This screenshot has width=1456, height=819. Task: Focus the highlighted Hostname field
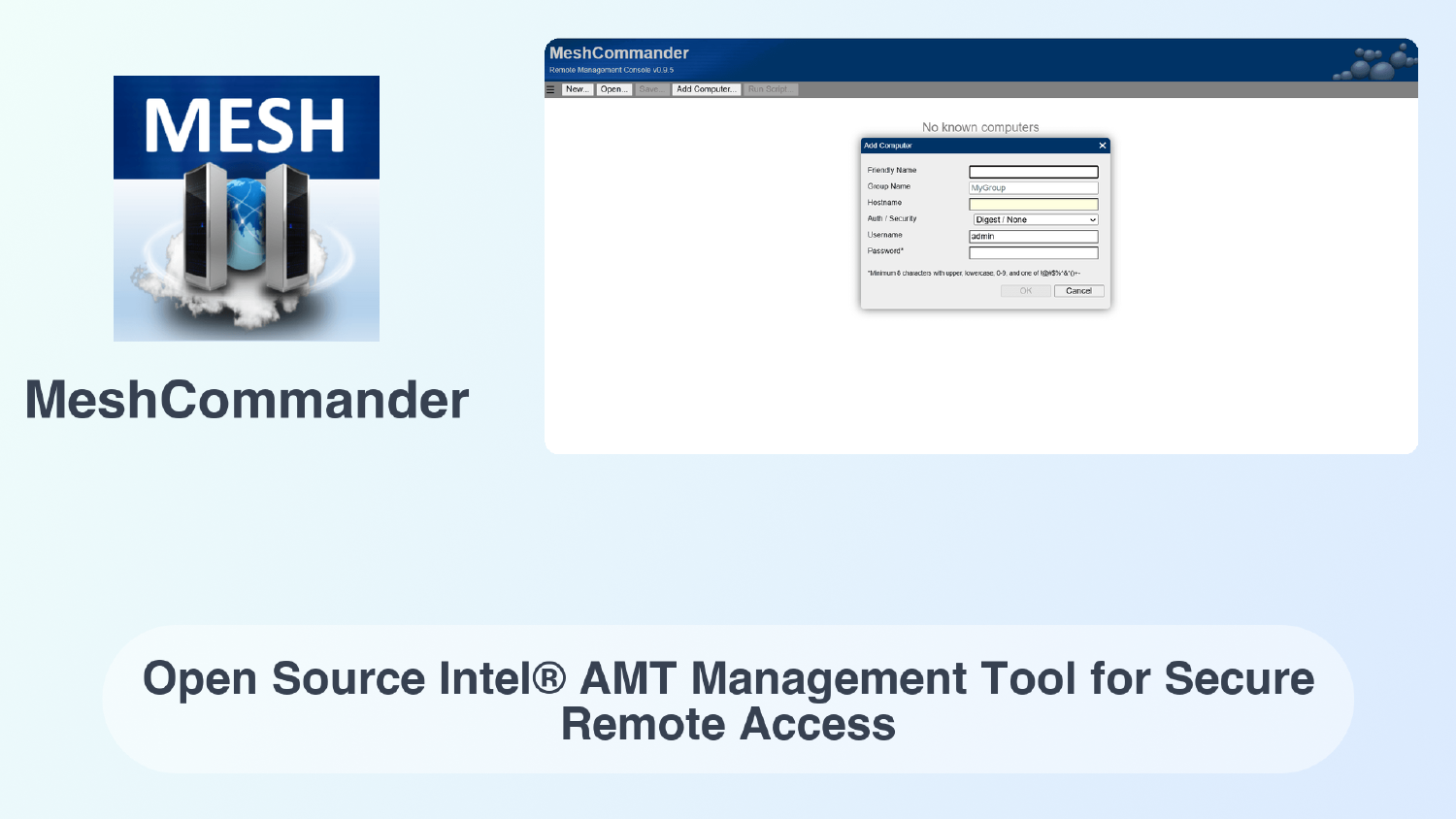point(1032,203)
